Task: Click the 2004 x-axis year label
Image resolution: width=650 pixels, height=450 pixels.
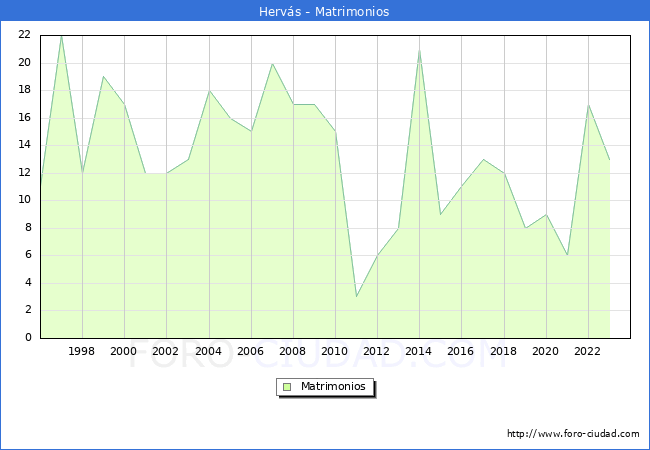Action: pyautogui.click(x=208, y=351)
